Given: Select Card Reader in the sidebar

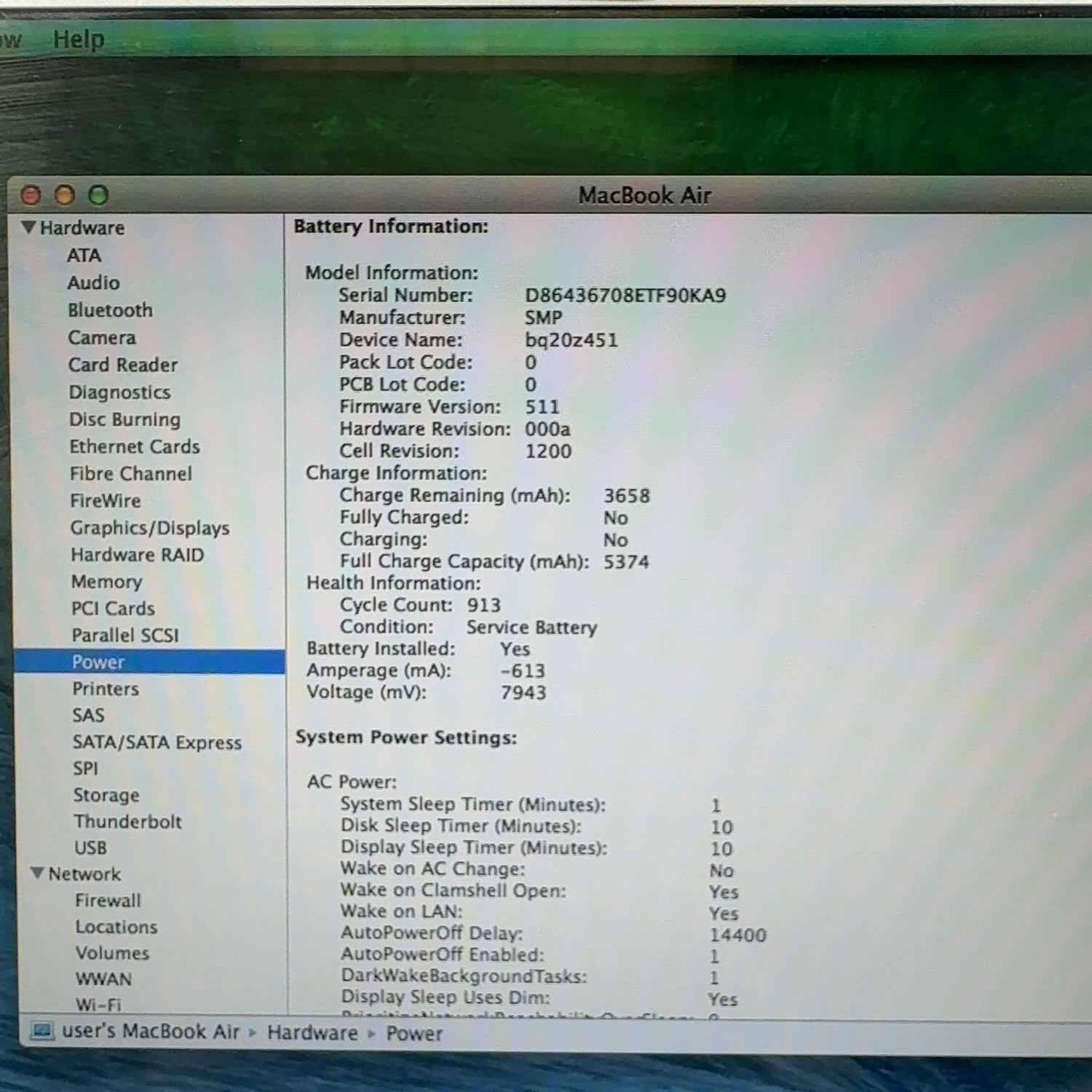Looking at the screenshot, I should (123, 365).
